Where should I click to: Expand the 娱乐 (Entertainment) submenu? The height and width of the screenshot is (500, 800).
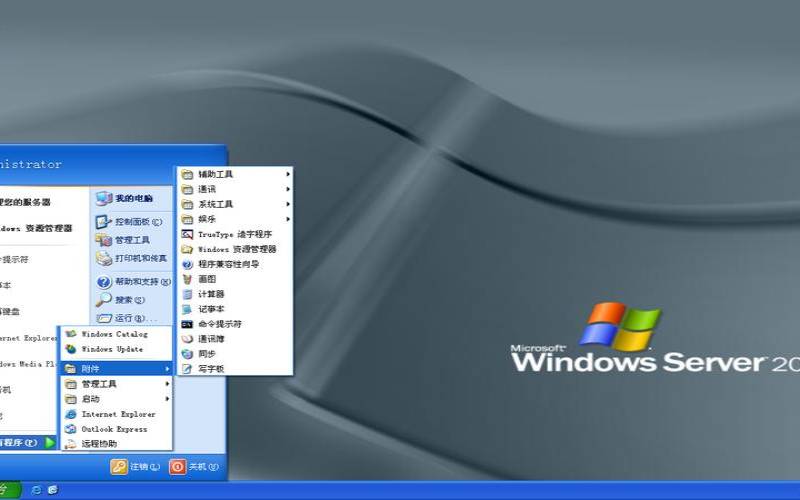(x=235, y=219)
